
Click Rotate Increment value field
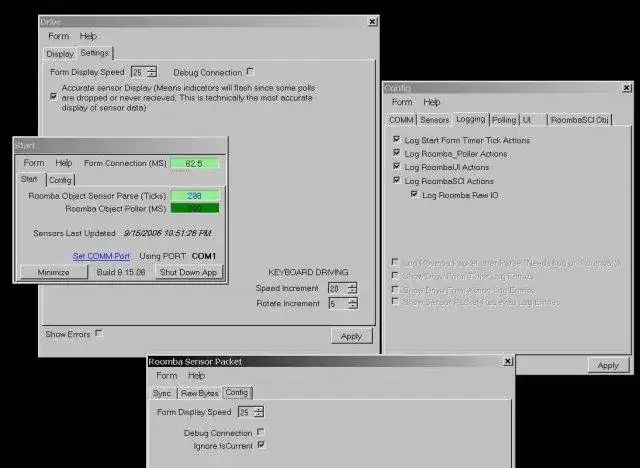338,304
